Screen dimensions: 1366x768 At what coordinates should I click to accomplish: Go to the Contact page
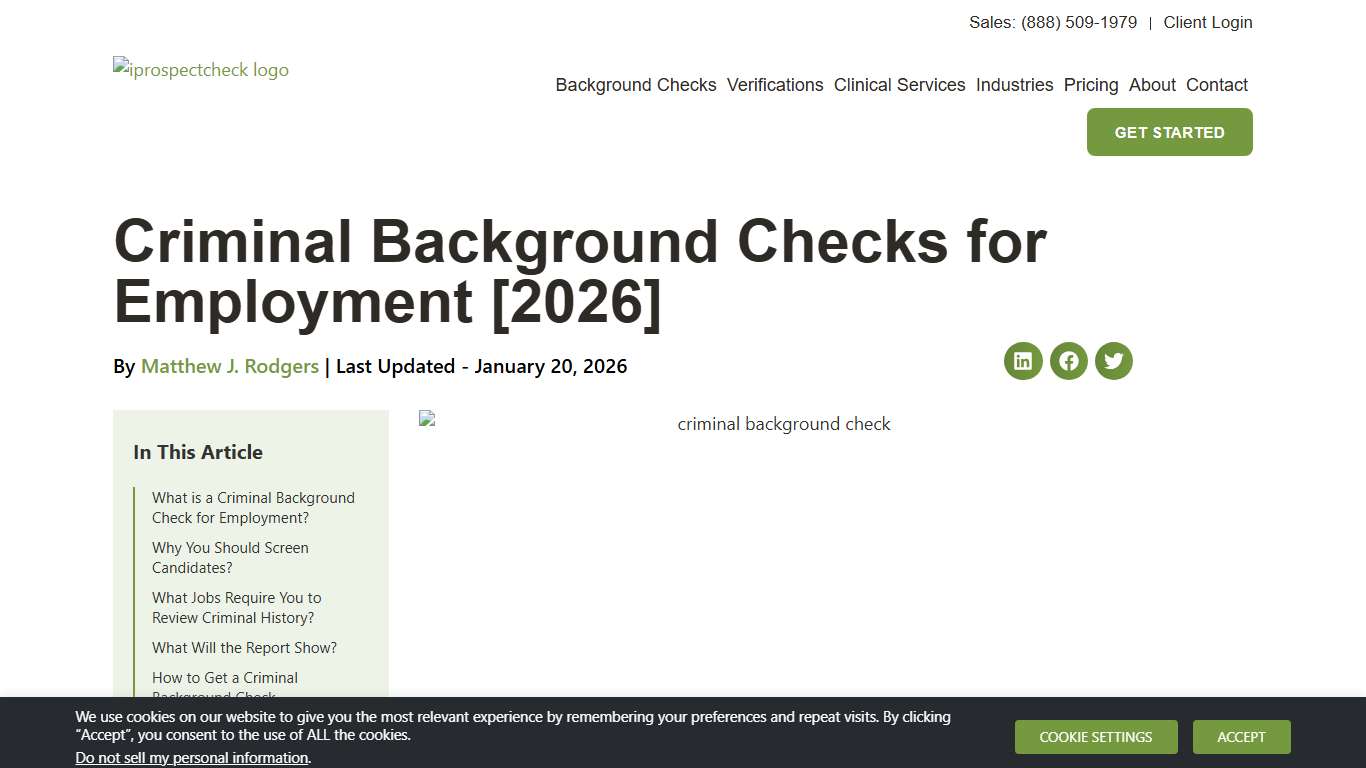[1217, 85]
